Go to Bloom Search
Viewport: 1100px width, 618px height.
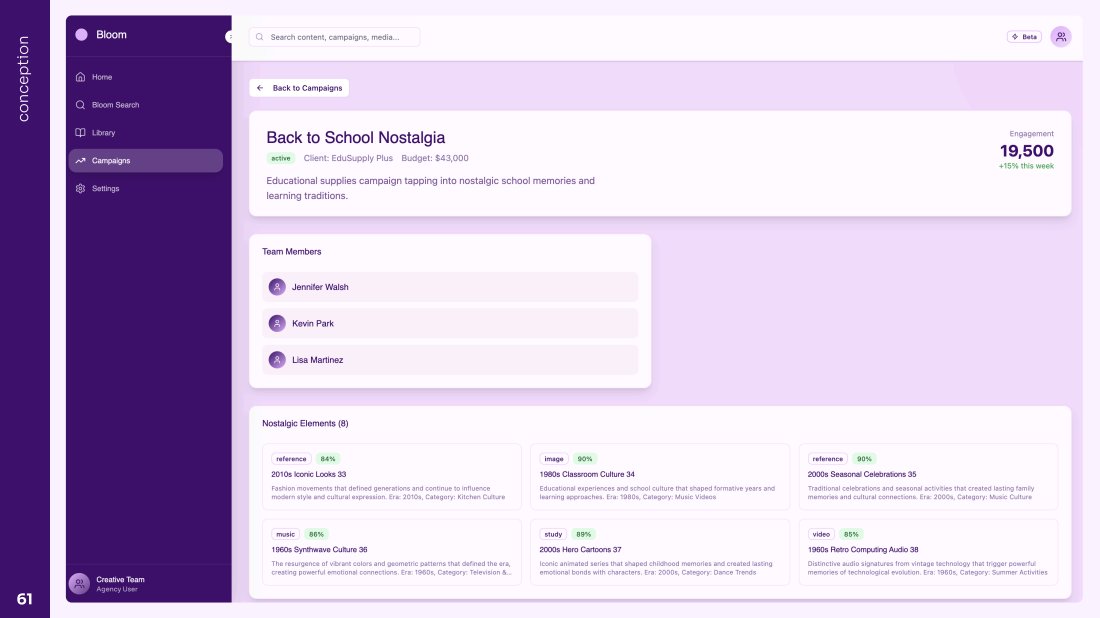pyautogui.click(x=146, y=105)
